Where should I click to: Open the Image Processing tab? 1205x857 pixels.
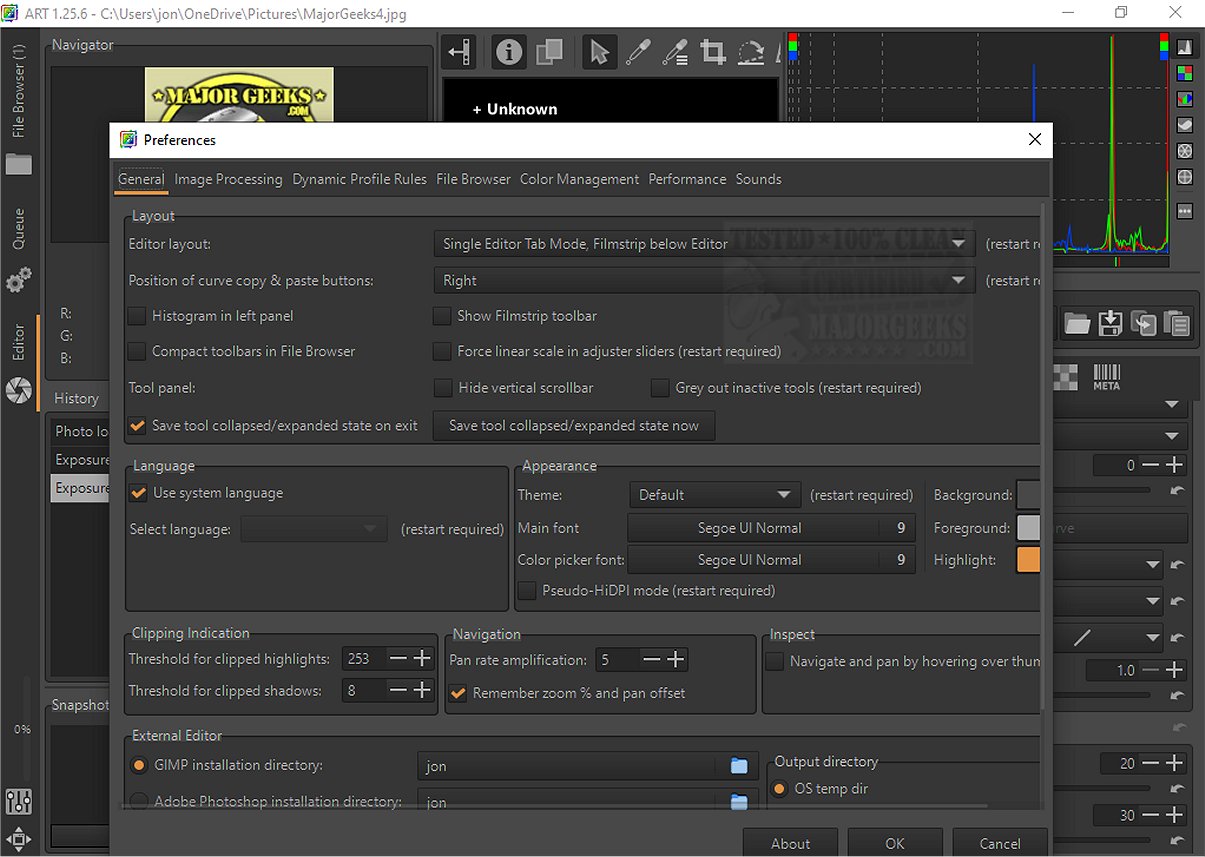click(x=228, y=179)
